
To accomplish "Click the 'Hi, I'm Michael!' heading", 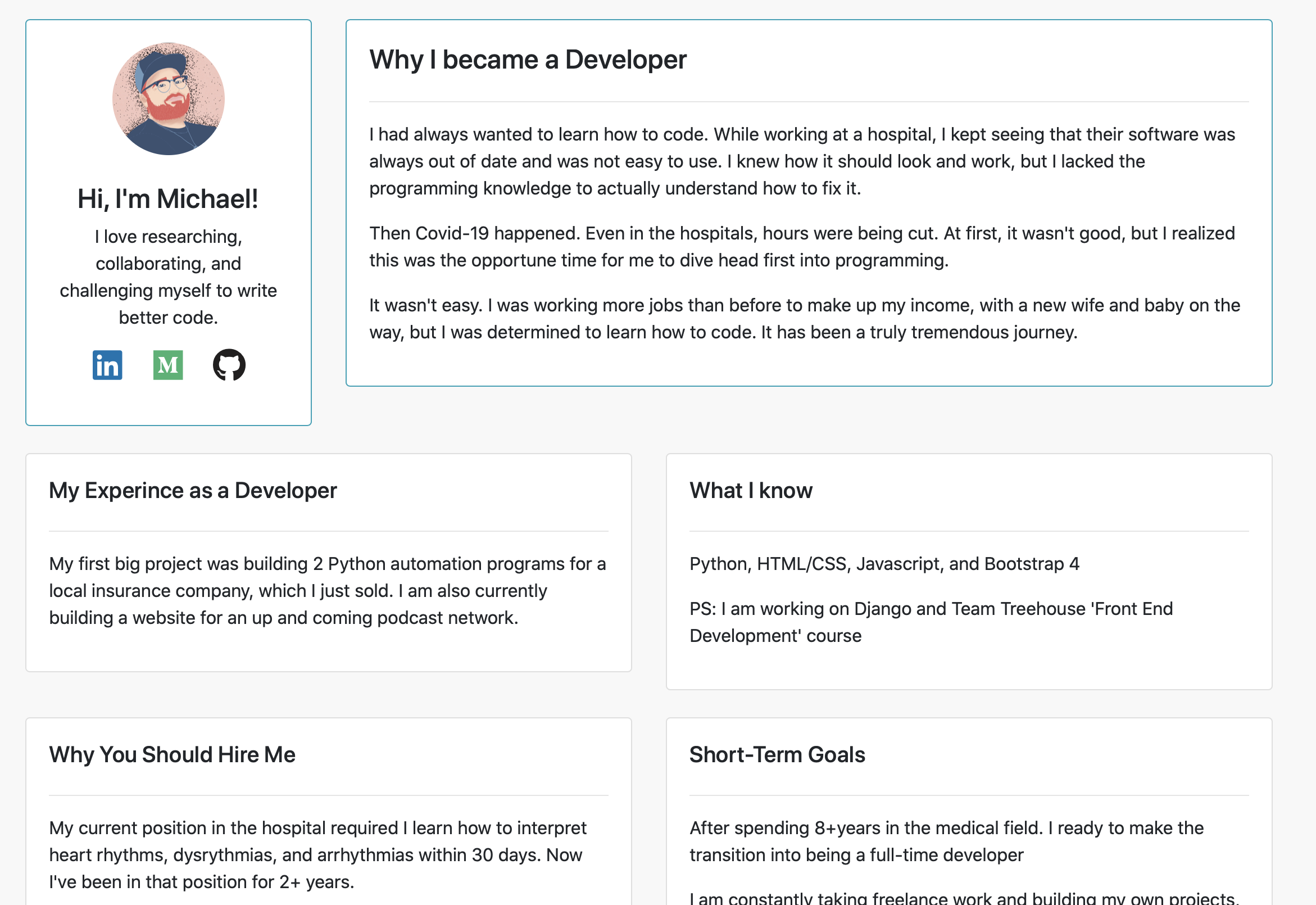I will 168,199.
